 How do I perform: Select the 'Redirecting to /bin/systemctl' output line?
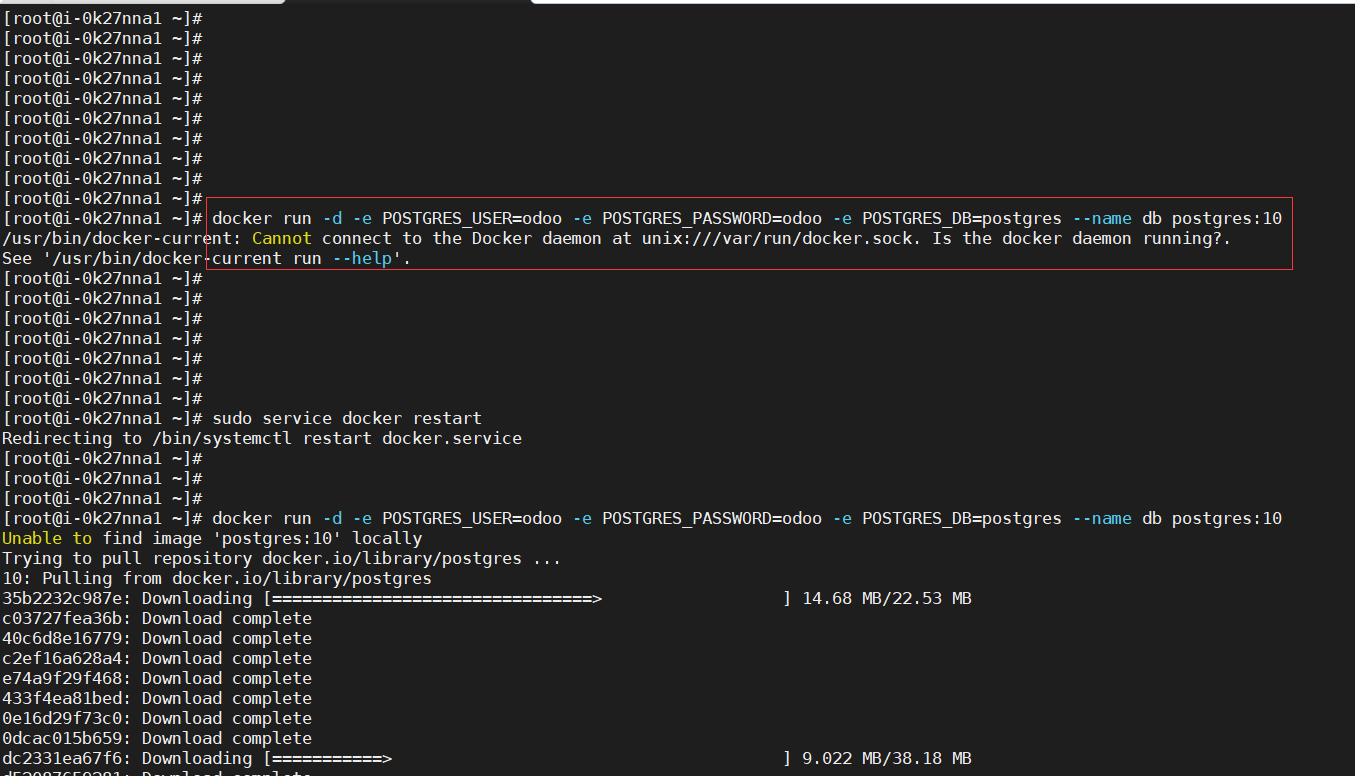260,438
